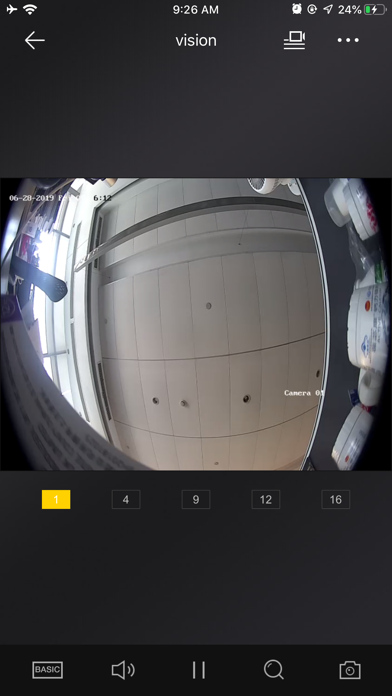Tap the Wi-Fi status icon
The height and width of the screenshot is (696, 392).
click(x=30, y=9)
